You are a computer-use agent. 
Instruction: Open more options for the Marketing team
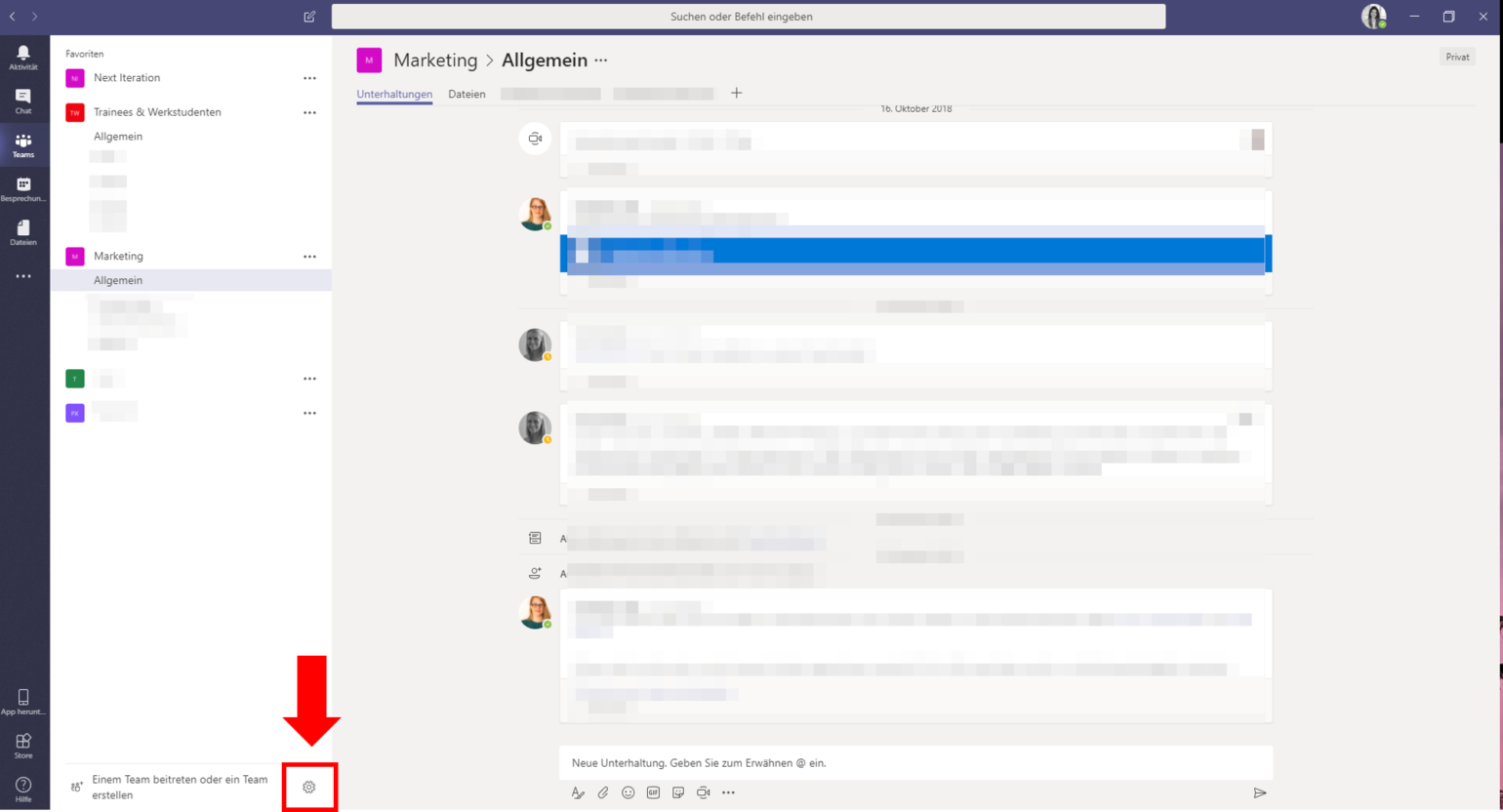coord(309,256)
